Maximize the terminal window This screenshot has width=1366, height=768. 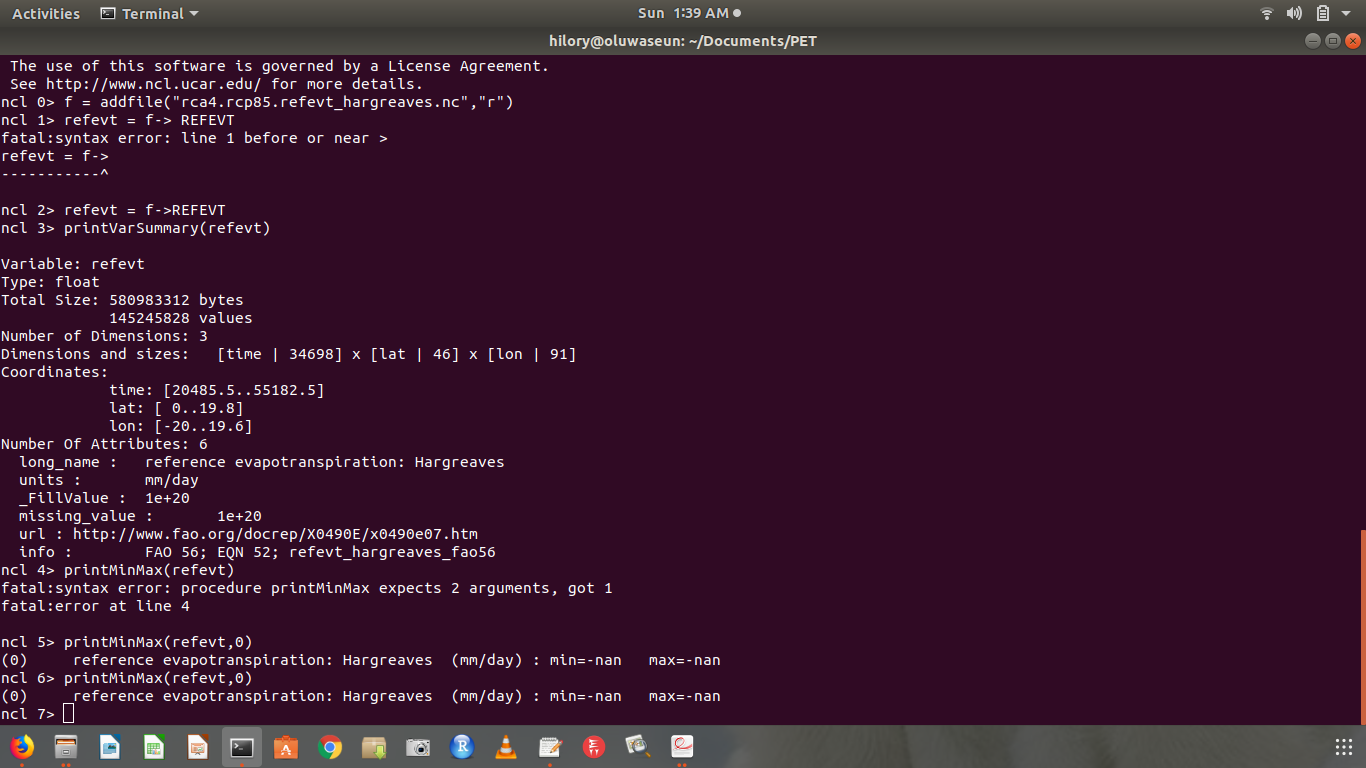1333,41
